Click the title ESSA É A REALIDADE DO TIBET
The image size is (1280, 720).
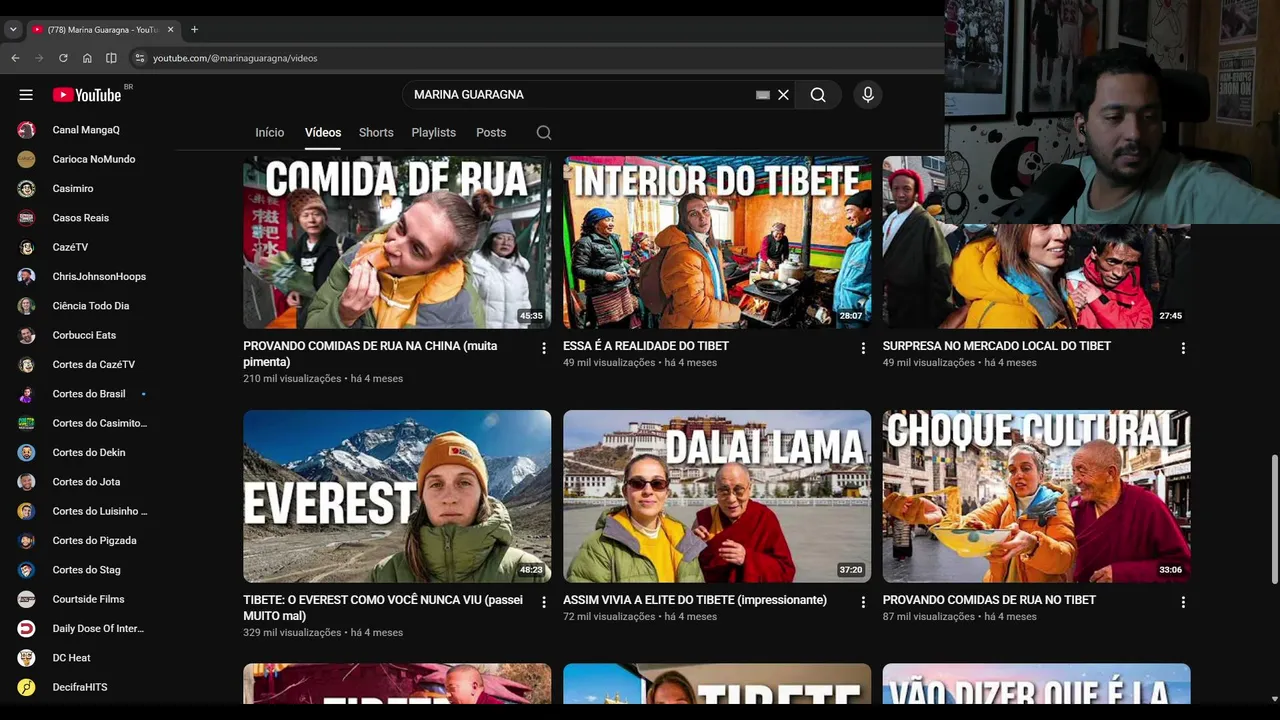point(646,346)
